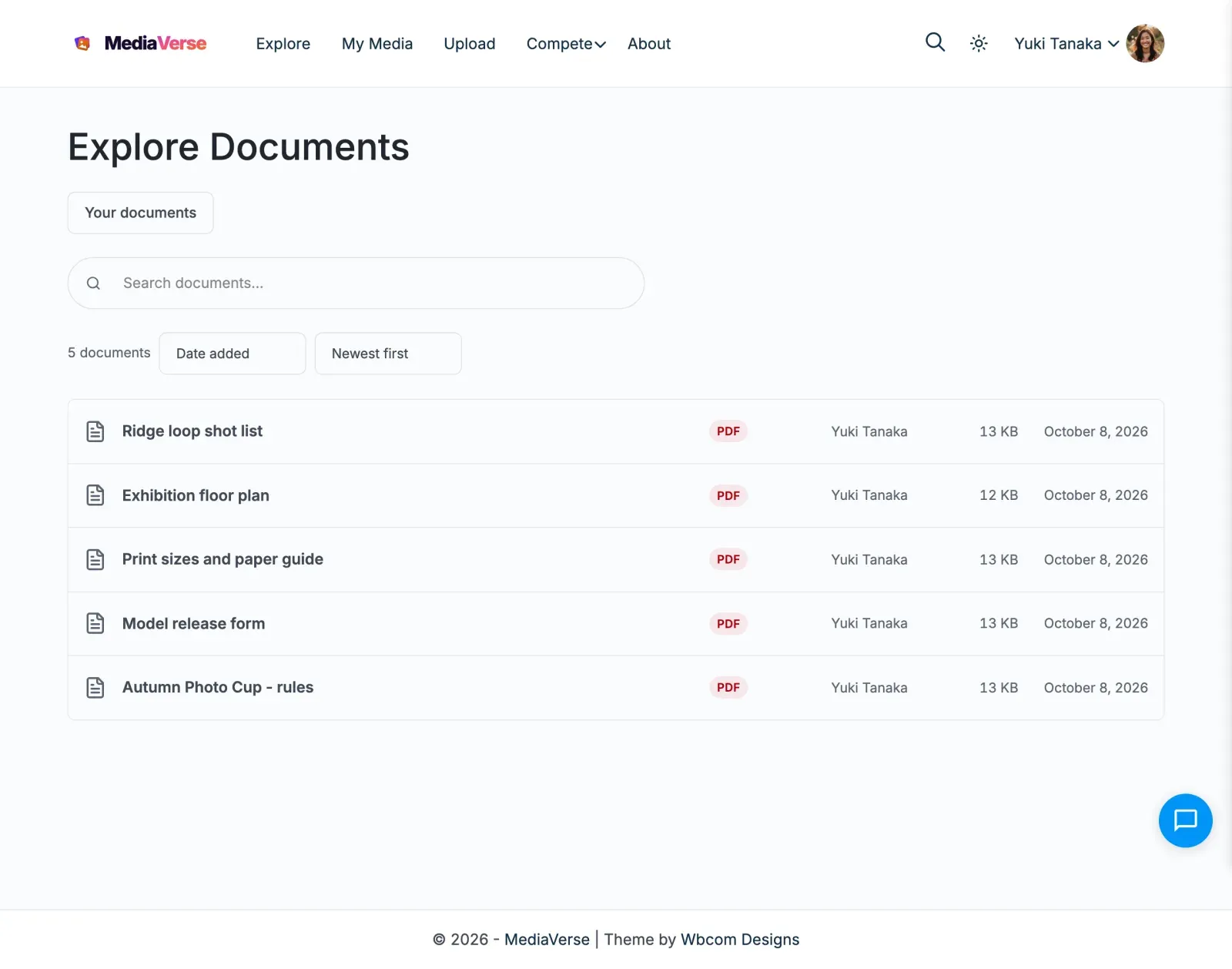This screenshot has width=1232, height=969.
Task: Click October 8, 2026 date on Autumn Photo Cup row
Action: coord(1096,688)
